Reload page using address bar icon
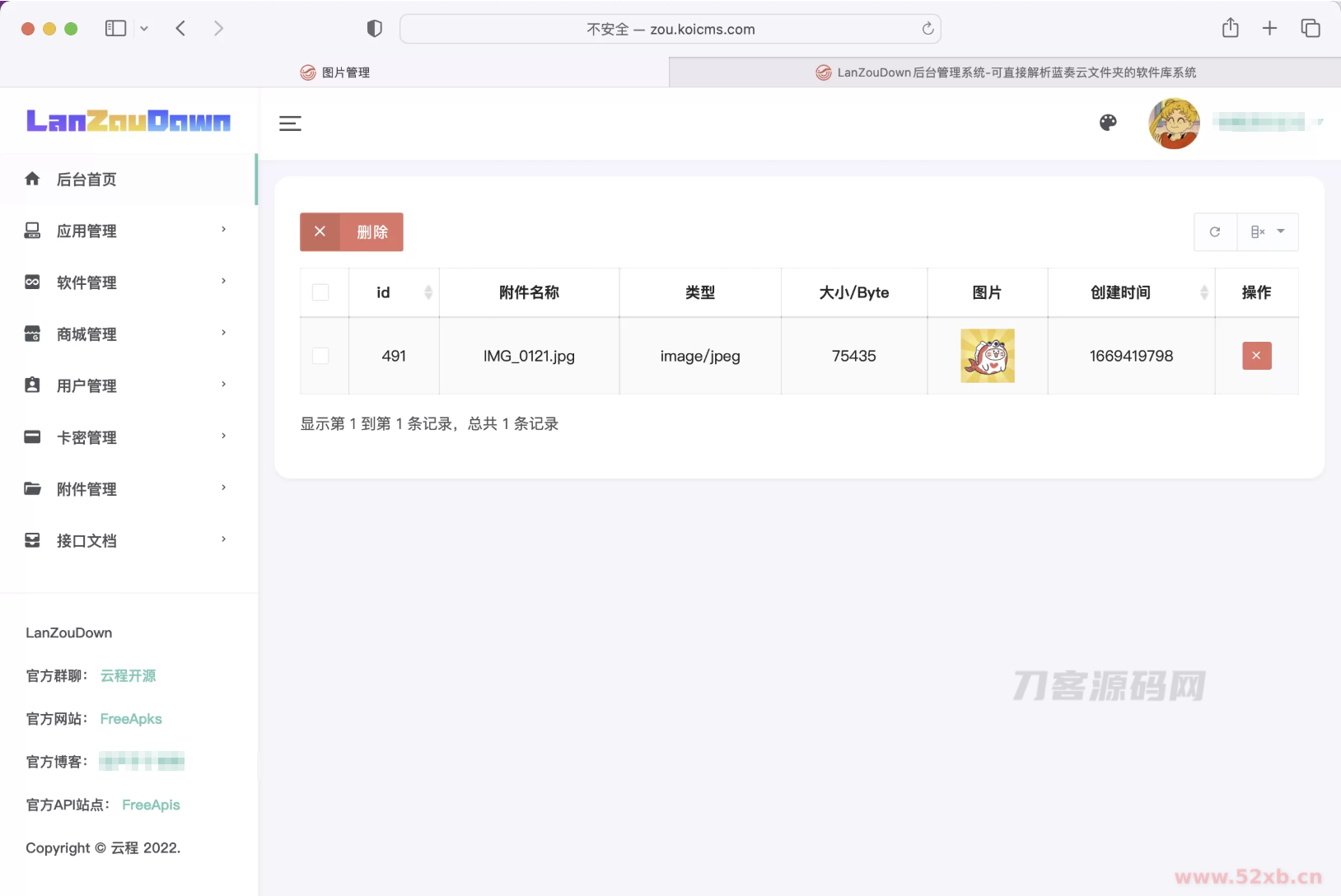Viewport: 1341px width, 896px height. tap(927, 29)
